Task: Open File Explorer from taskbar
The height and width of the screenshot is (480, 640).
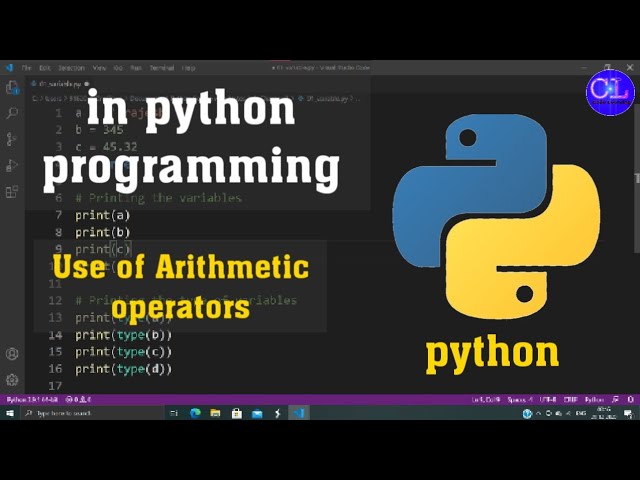Action: pos(216,413)
